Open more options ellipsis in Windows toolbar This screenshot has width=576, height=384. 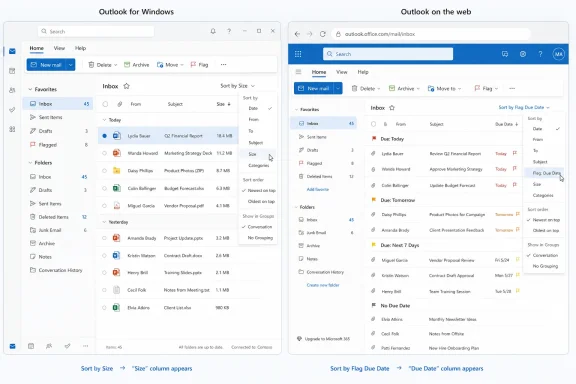[223, 65]
